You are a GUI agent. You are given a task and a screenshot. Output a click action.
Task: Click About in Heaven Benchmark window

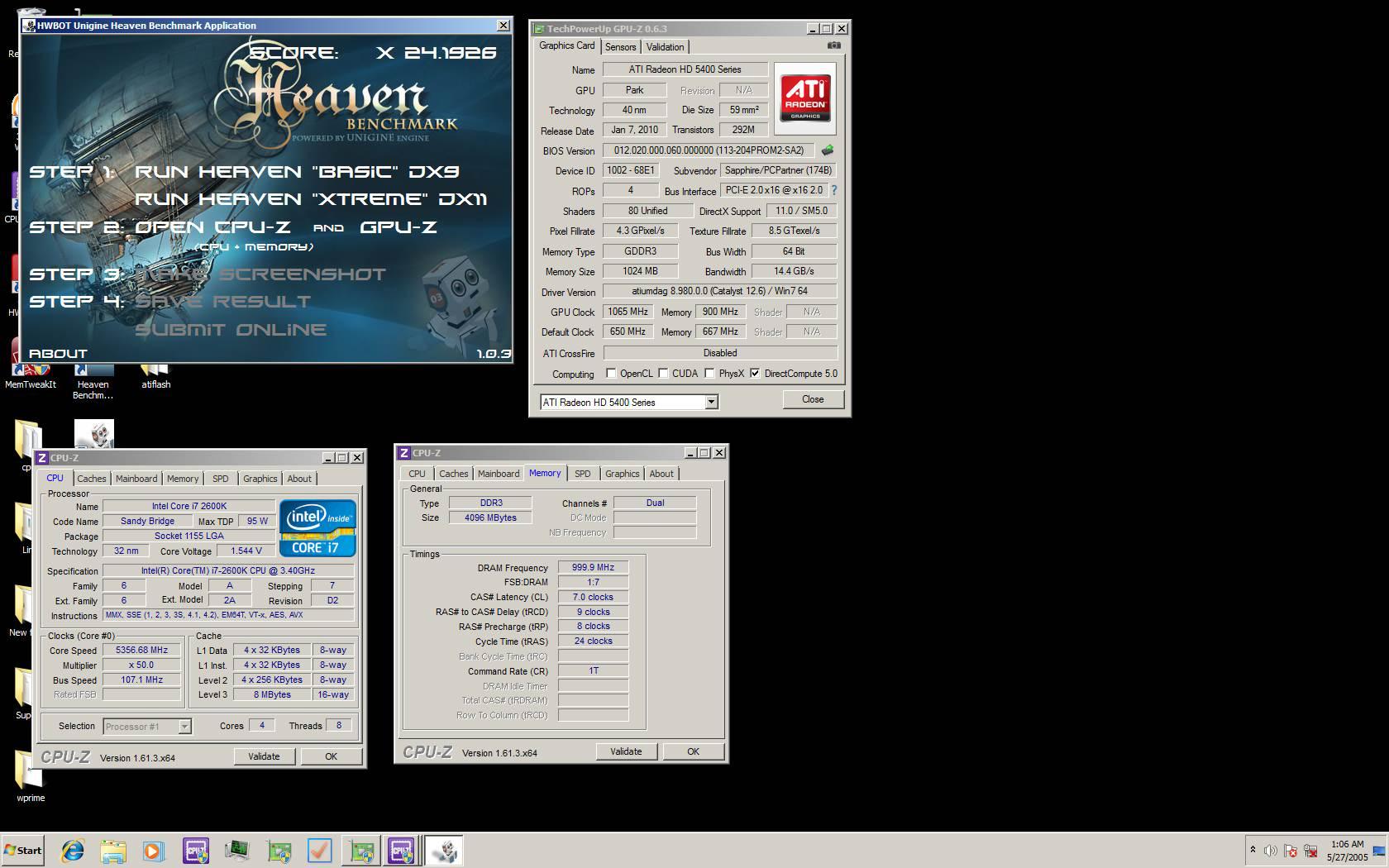point(58,353)
